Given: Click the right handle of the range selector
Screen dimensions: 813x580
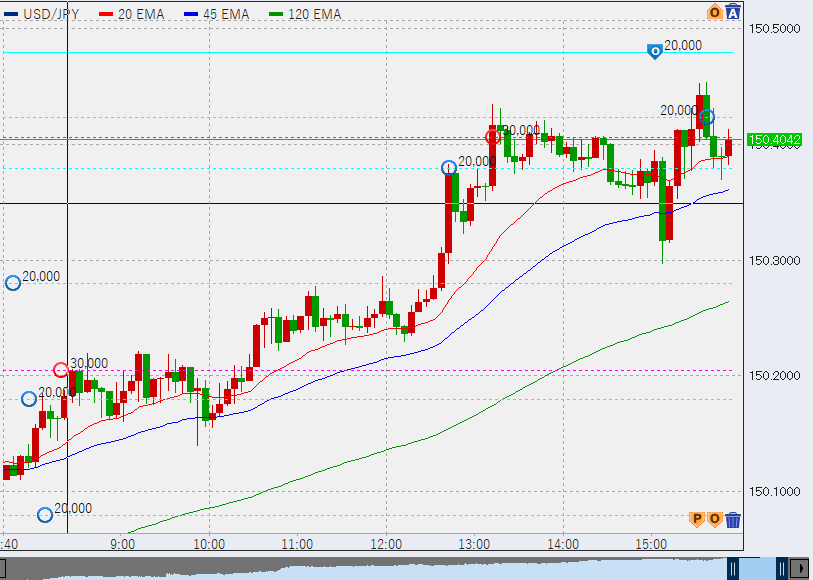Looking at the screenshot, I should coord(782,569).
